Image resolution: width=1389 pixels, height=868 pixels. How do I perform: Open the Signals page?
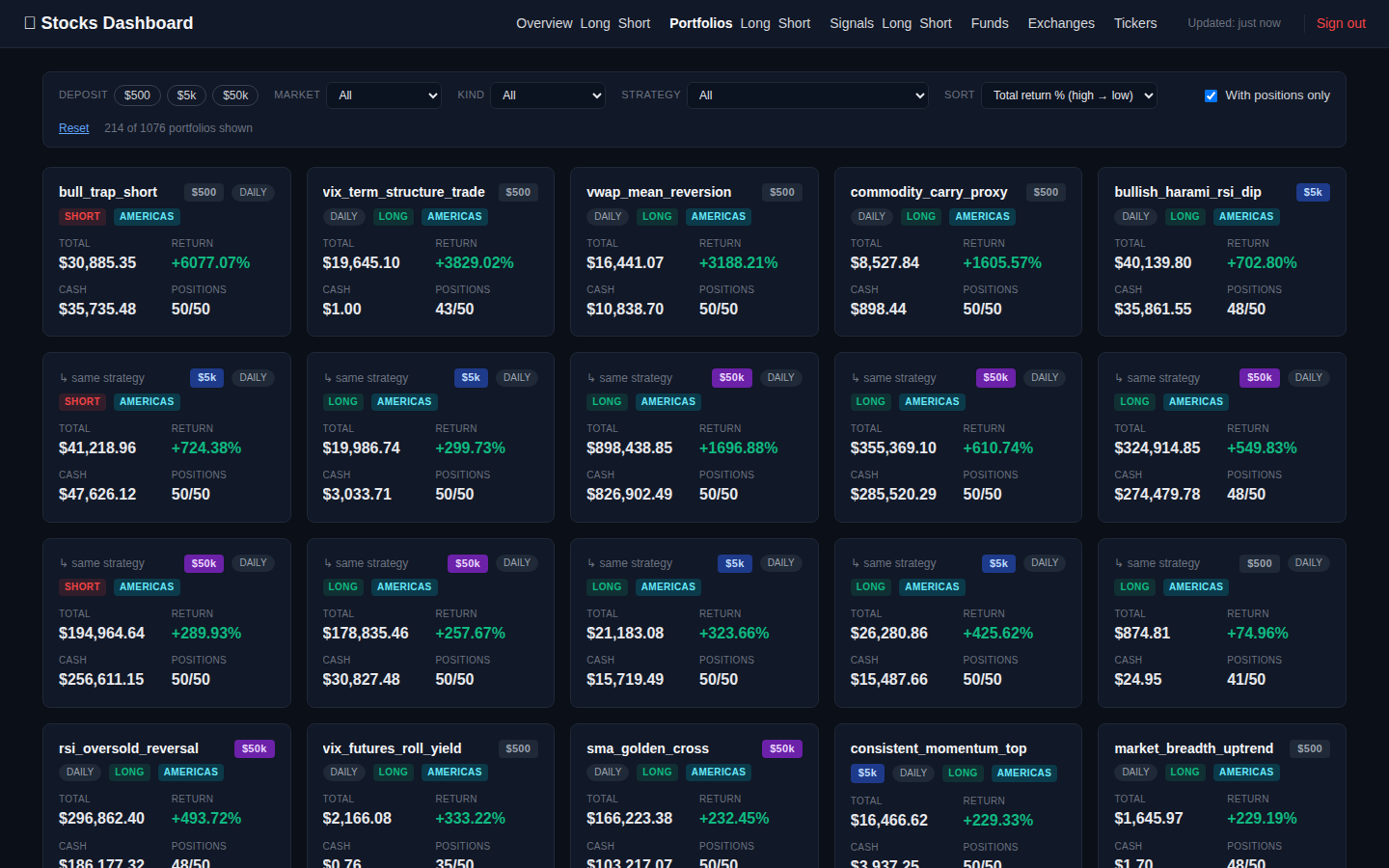[x=852, y=23]
